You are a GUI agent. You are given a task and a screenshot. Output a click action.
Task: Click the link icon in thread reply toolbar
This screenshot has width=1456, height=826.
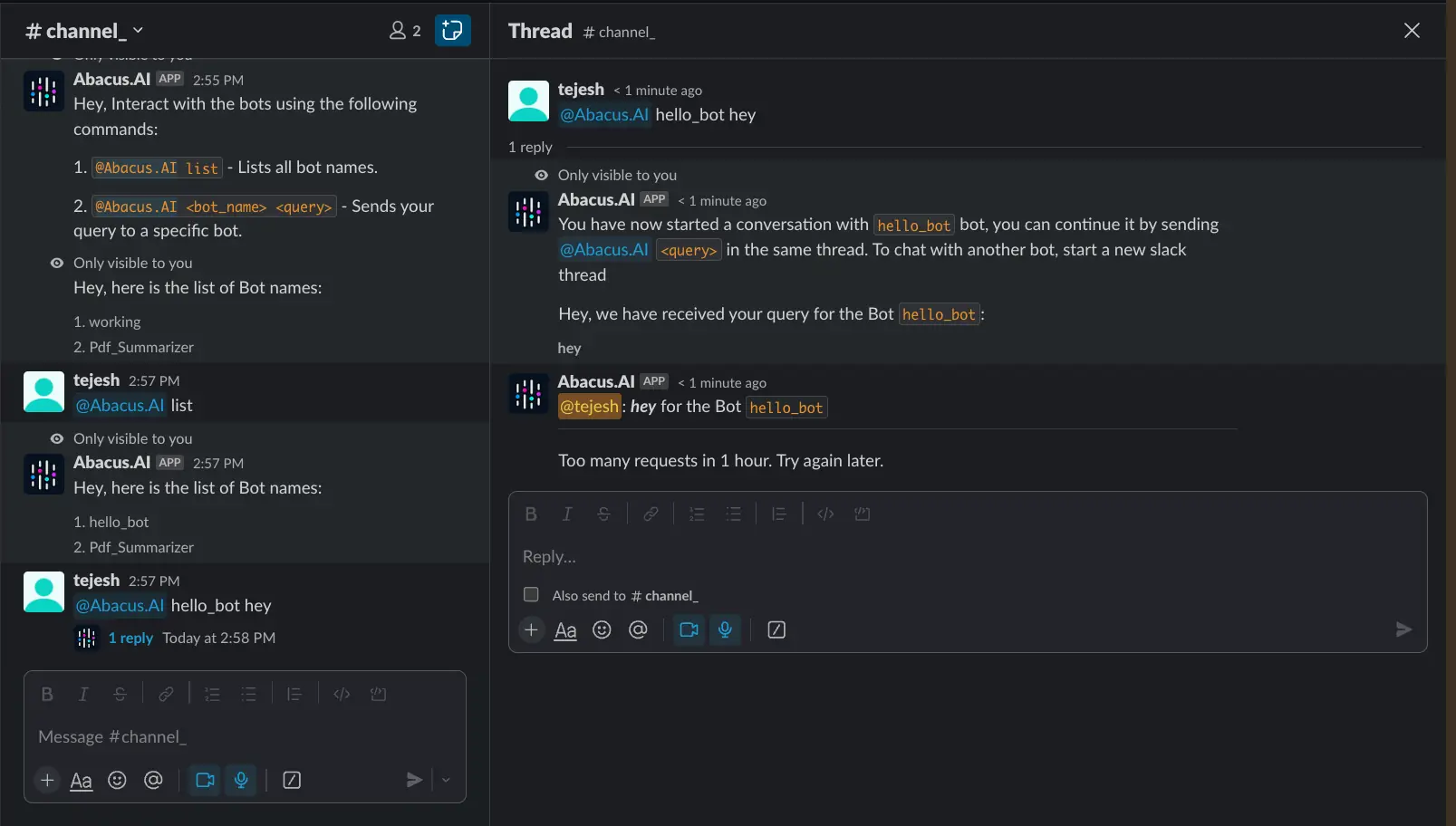point(651,514)
